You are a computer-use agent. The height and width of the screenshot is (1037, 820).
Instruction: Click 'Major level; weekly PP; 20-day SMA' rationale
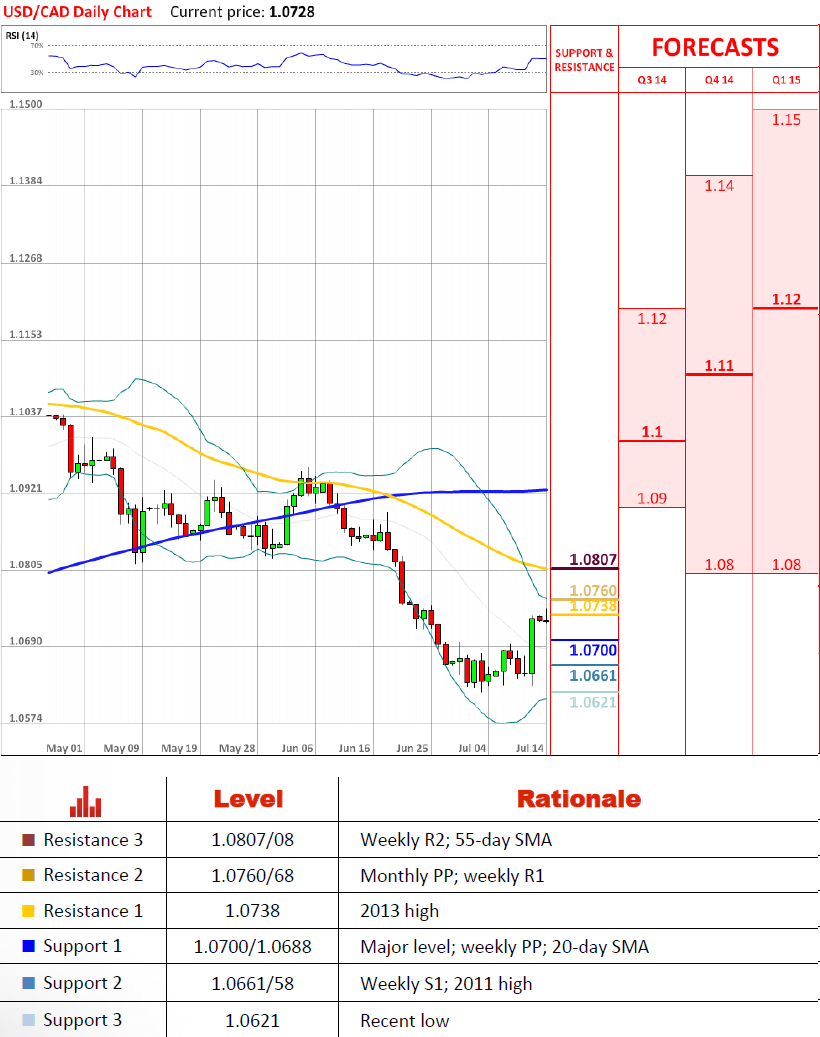point(505,946)
